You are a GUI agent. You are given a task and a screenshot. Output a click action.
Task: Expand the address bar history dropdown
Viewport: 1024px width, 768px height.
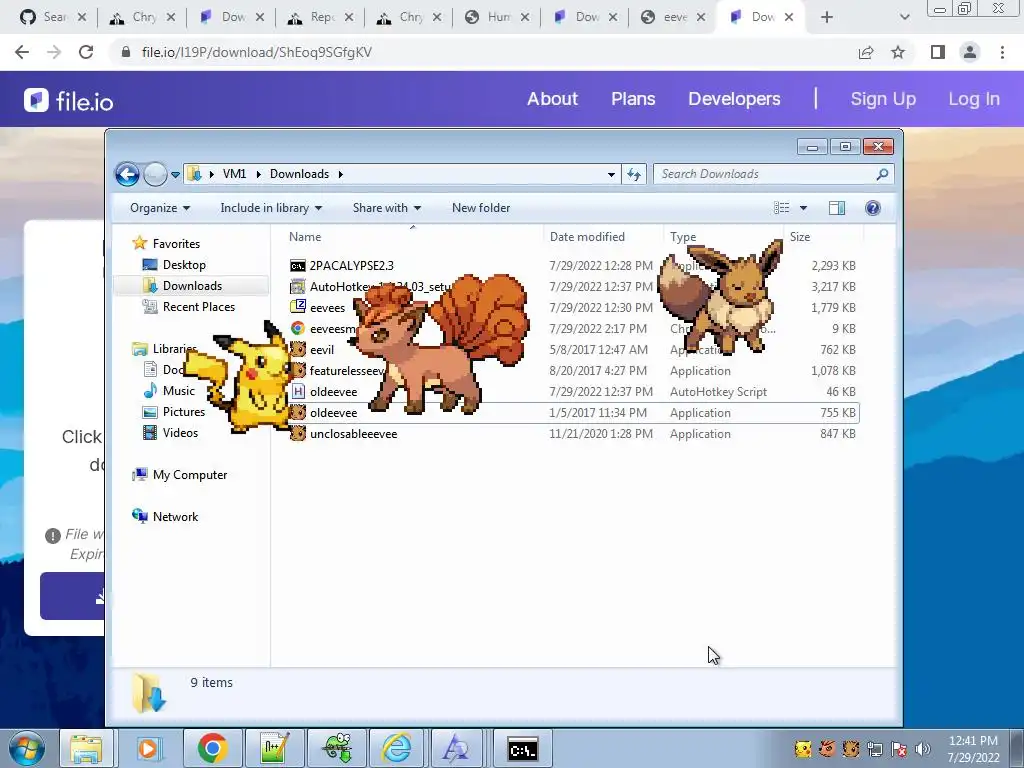coord(611,174)
